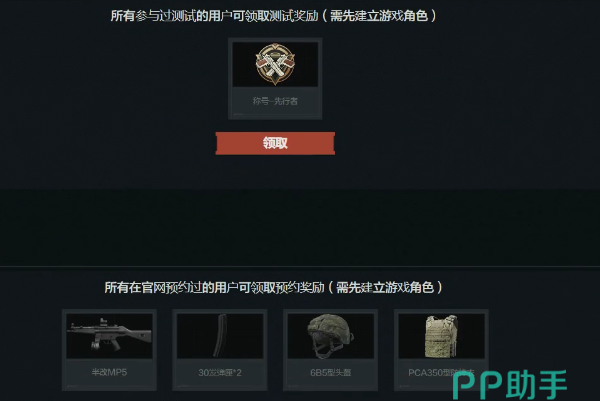
Task: Click the green 助手 characters in the watermark
Action: [536, 384]
